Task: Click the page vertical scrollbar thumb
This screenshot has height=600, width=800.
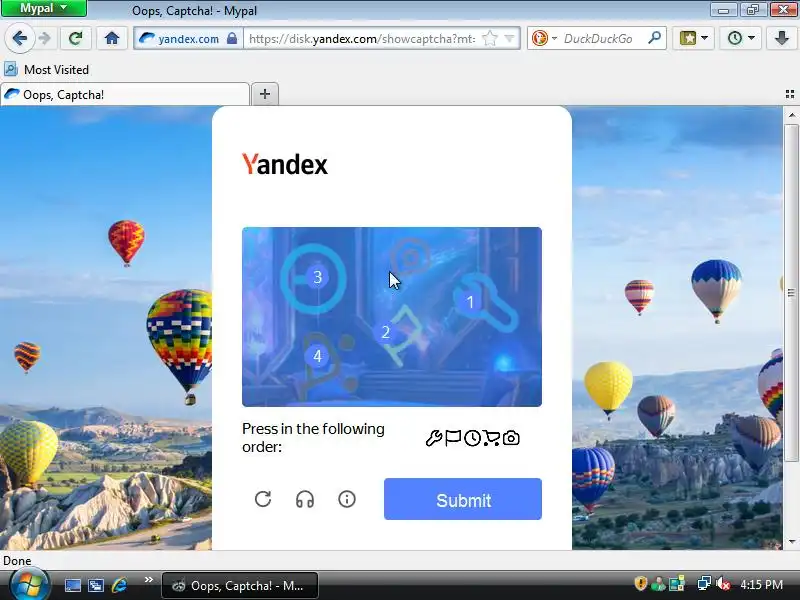Action: (791, 292)
